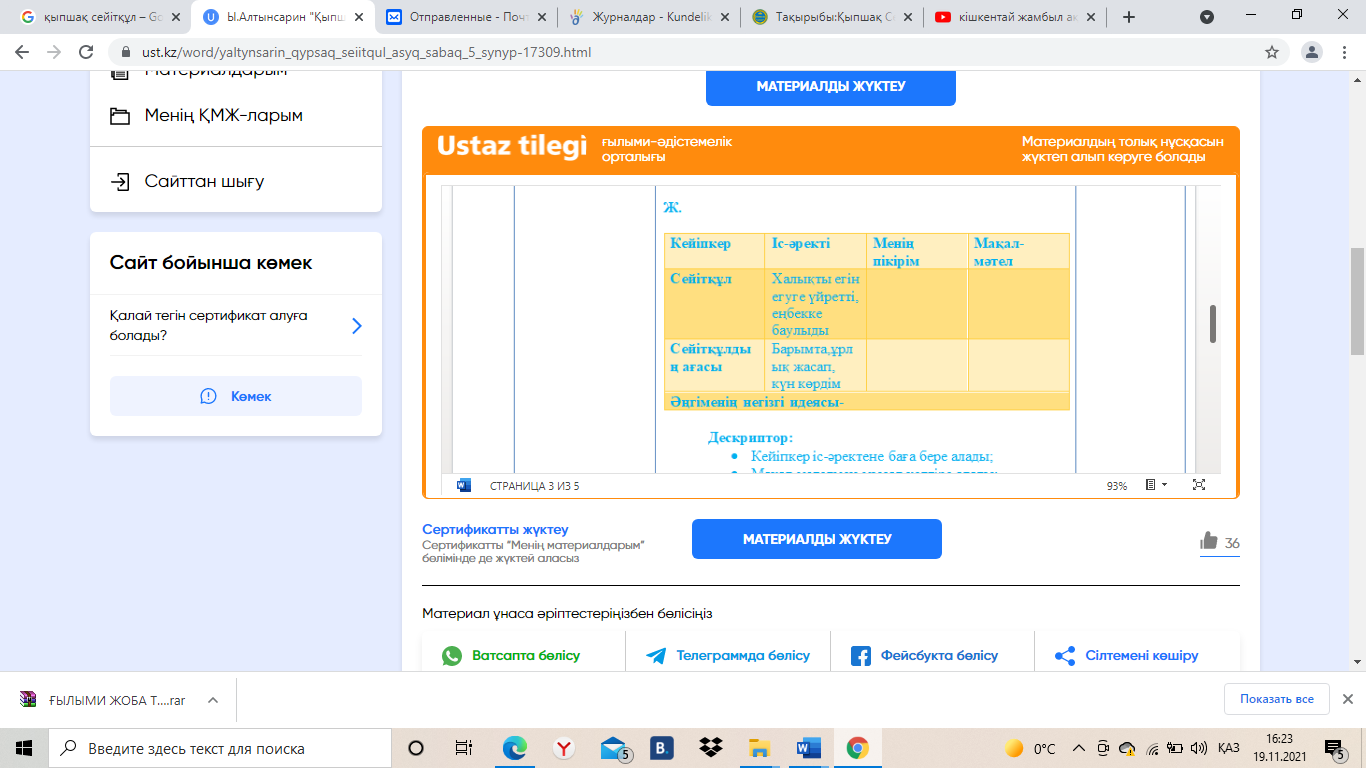The image size is (1366, 768).
Task: Open the Chrome three-dot menu
Action: click(1343, 52)
